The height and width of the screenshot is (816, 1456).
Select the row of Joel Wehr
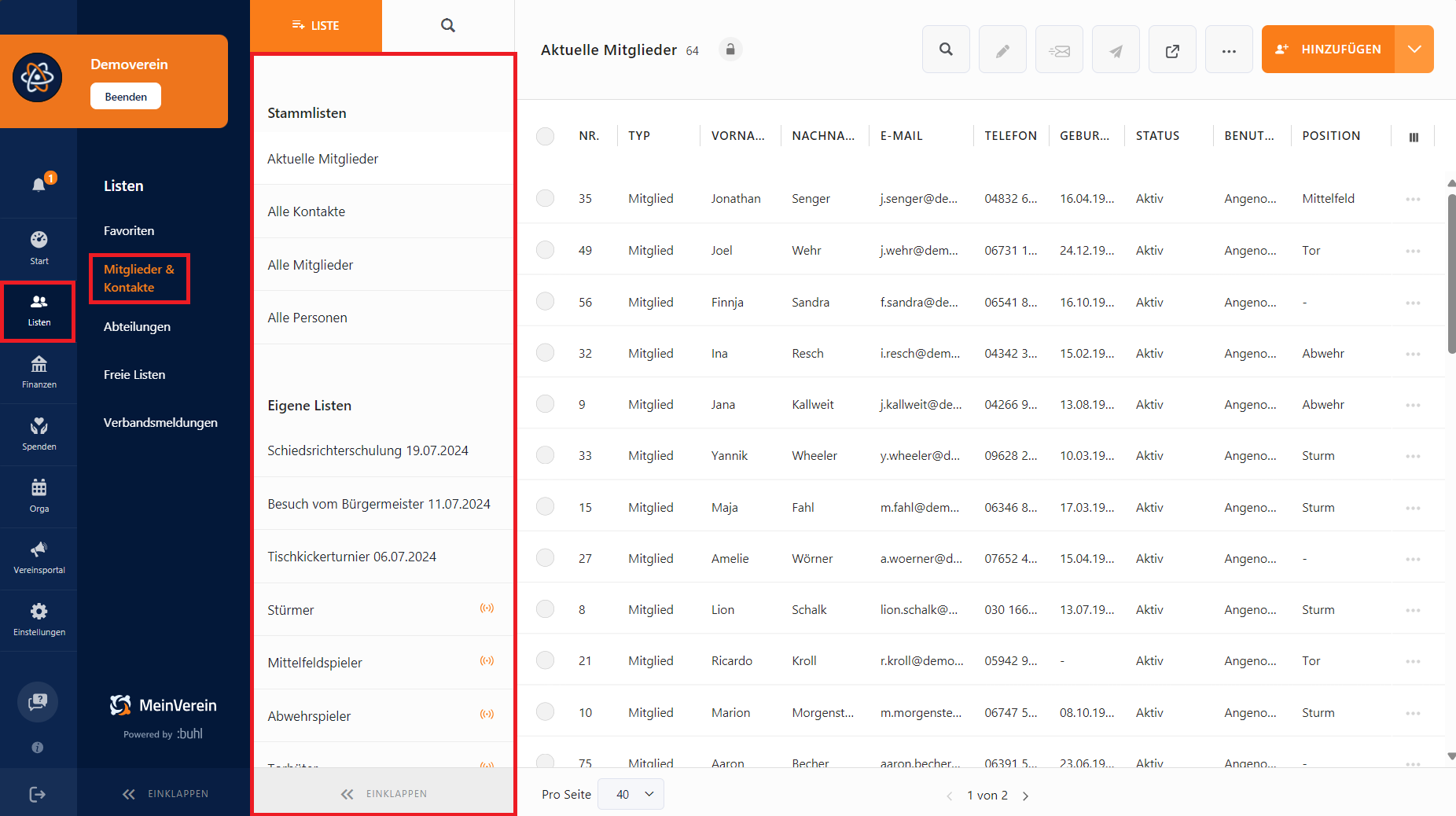[545, 250]
